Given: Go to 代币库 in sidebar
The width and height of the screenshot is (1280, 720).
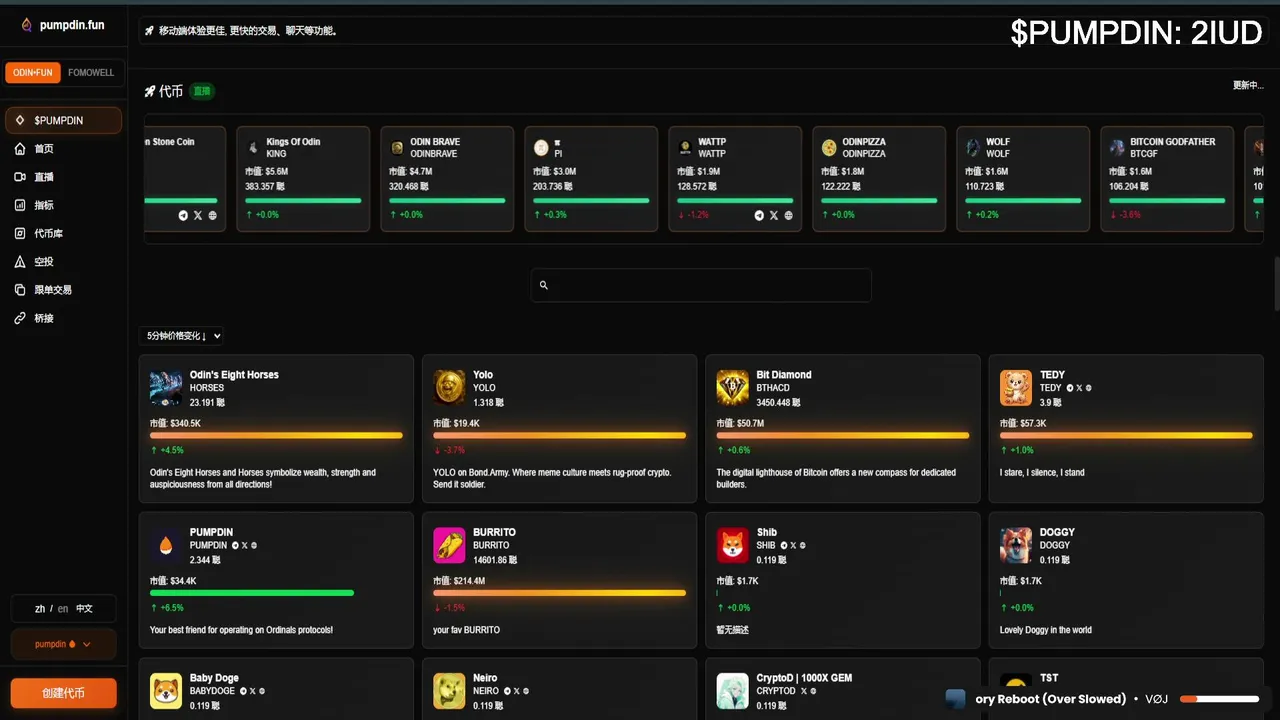Looking at the screenshot, I should [x=49, y=233].
